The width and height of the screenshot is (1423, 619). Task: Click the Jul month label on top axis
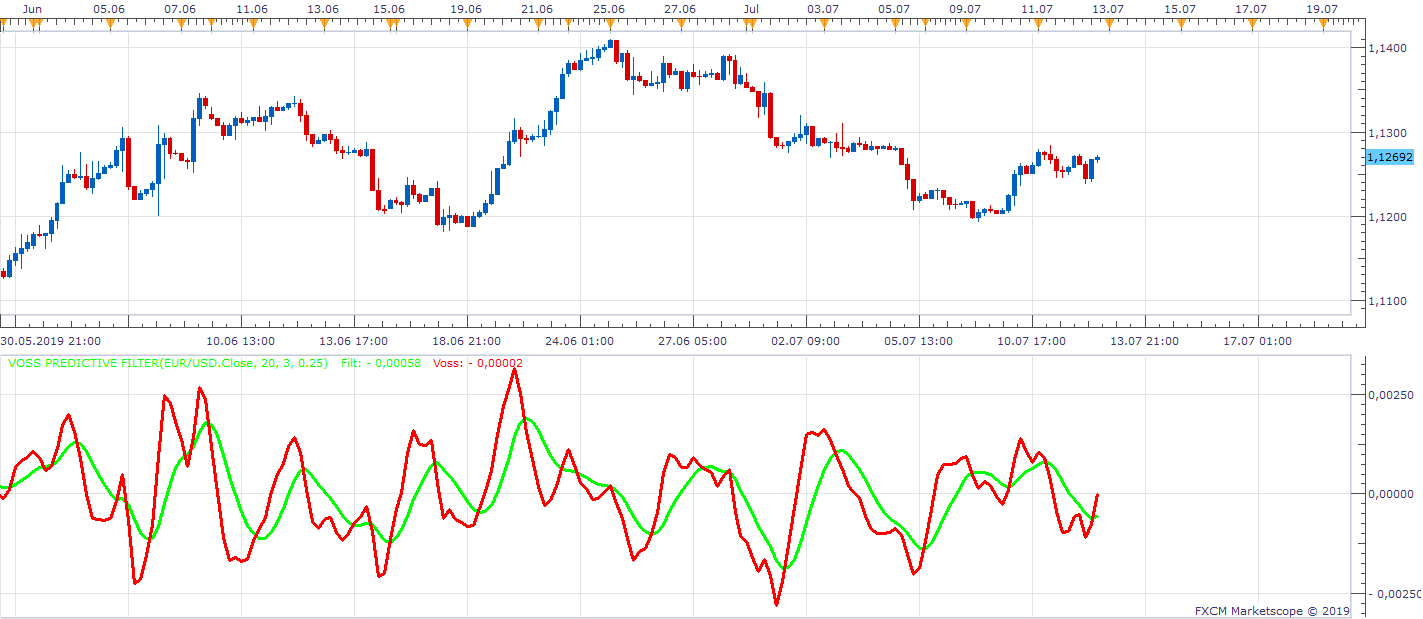pyautogui.click(x=752, y=8)
